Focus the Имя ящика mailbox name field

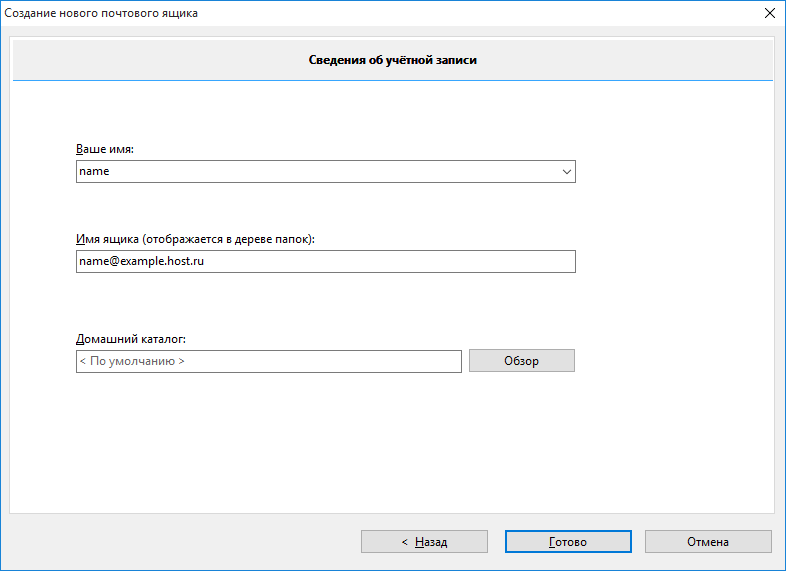click(x=326, y=262)
